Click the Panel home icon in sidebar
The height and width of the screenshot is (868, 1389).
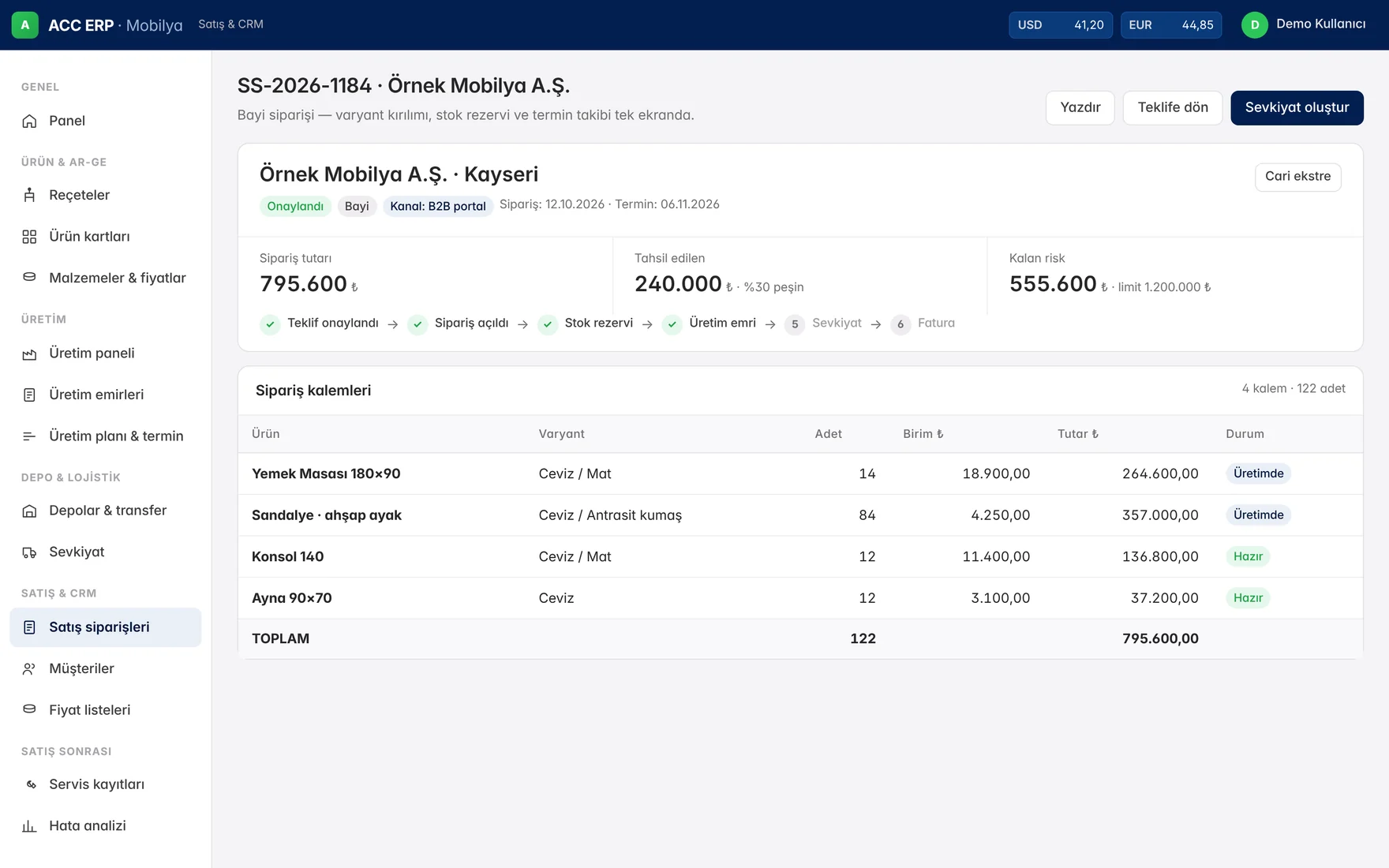[x=29, y=121]
